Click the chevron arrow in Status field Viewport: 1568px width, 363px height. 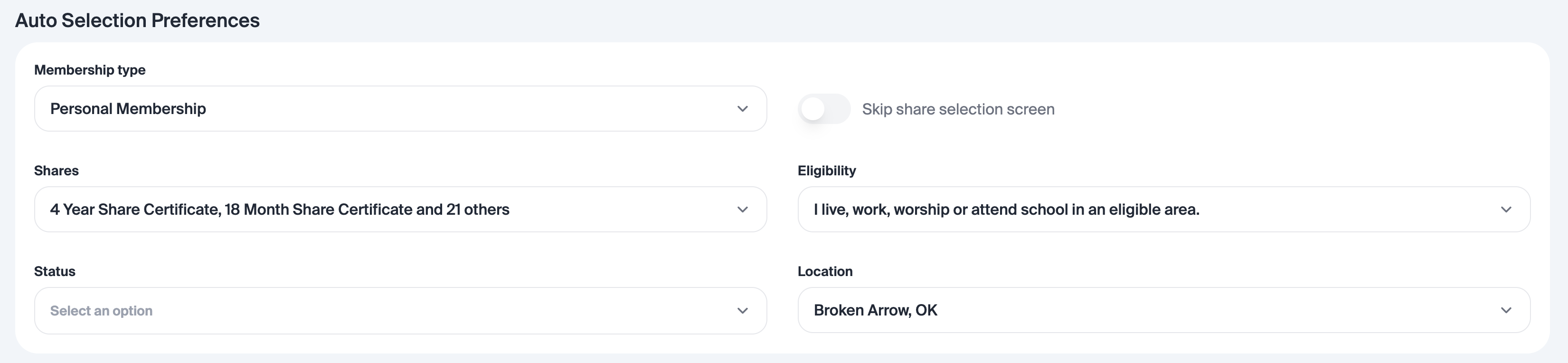(742, 311)
